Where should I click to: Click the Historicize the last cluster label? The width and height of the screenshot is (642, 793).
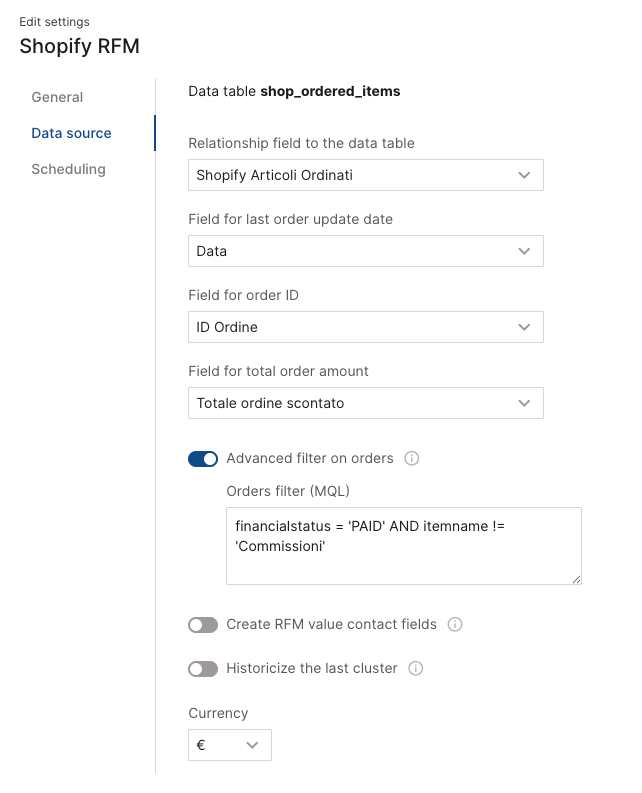pos(312,669)
